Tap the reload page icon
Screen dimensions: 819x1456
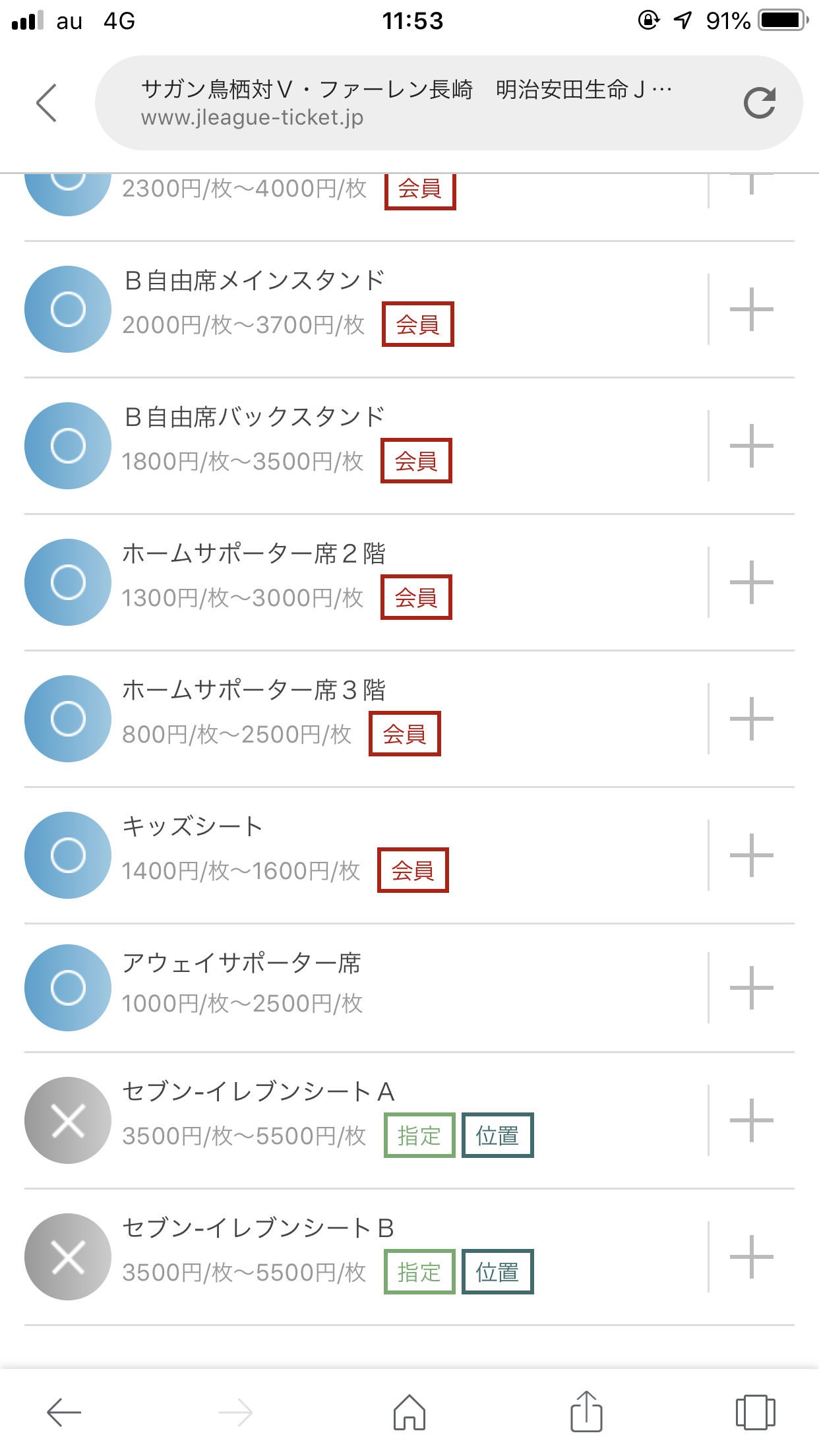click(759, 103)
